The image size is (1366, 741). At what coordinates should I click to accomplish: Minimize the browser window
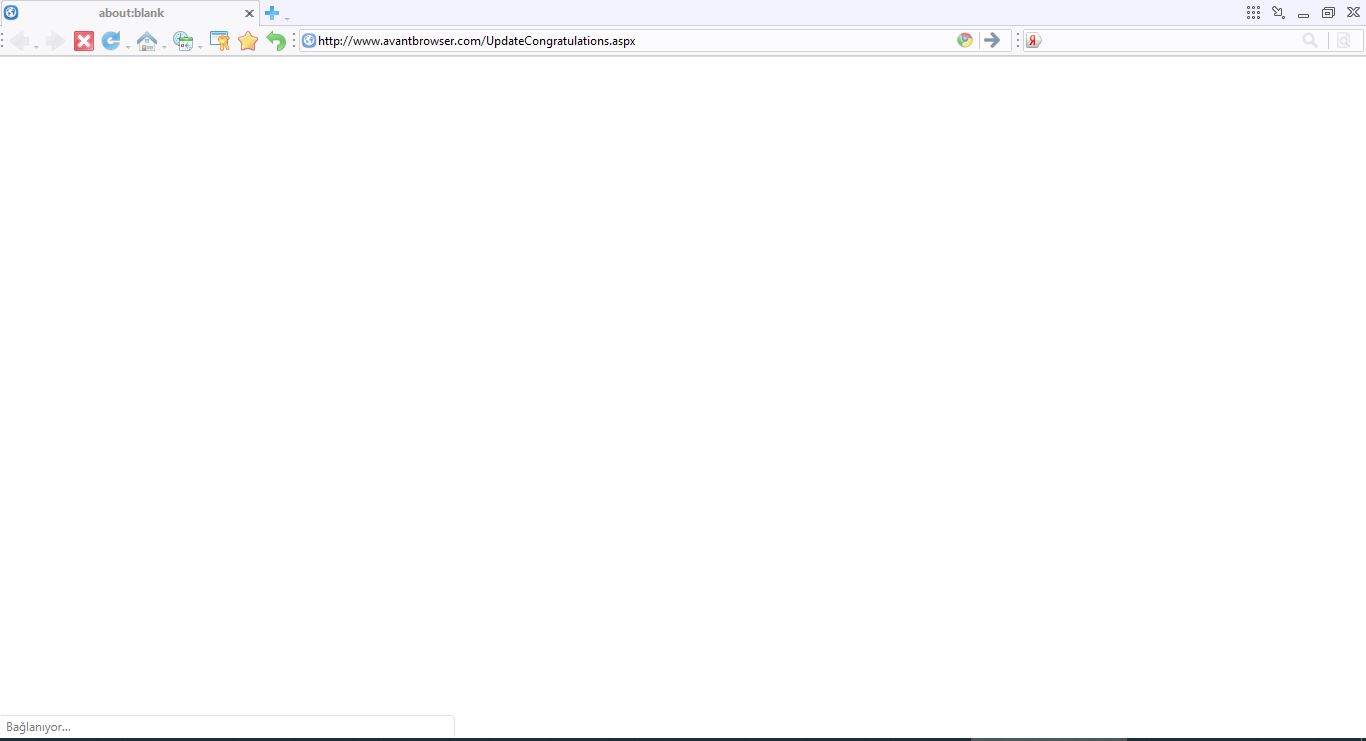point(1304,15)
